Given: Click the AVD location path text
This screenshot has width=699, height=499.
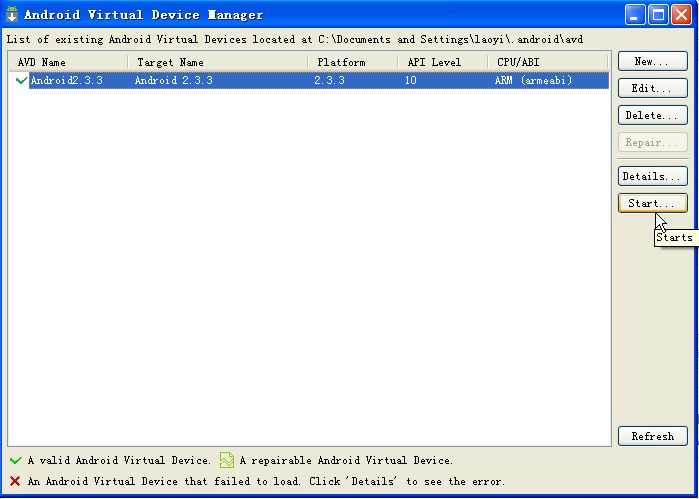Looking at the screenshot, I should [451, 39].
